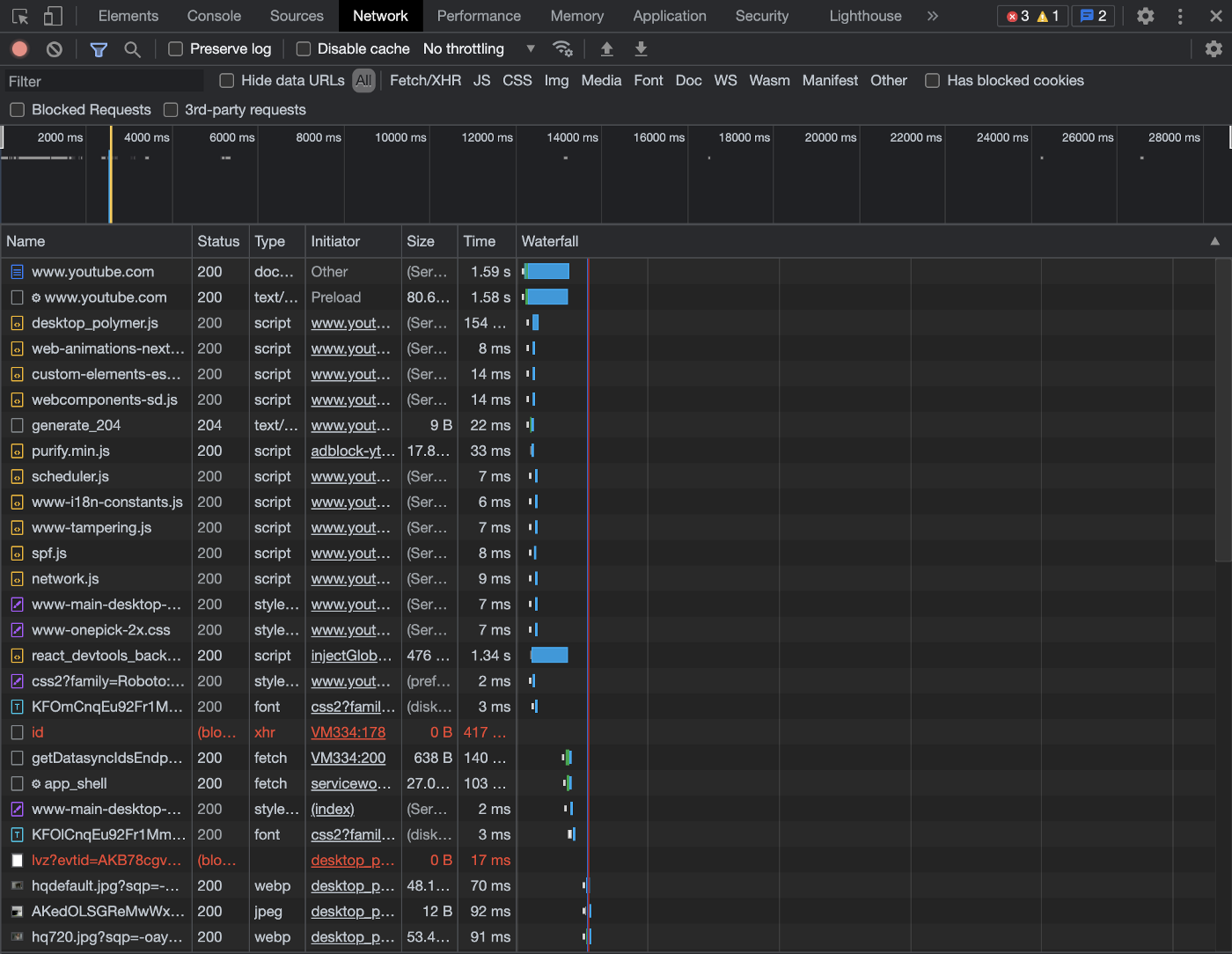The width and height of the screenshot is (1232, 954).
Task: Import HAR file upload icon
Action: coord(606,49)
